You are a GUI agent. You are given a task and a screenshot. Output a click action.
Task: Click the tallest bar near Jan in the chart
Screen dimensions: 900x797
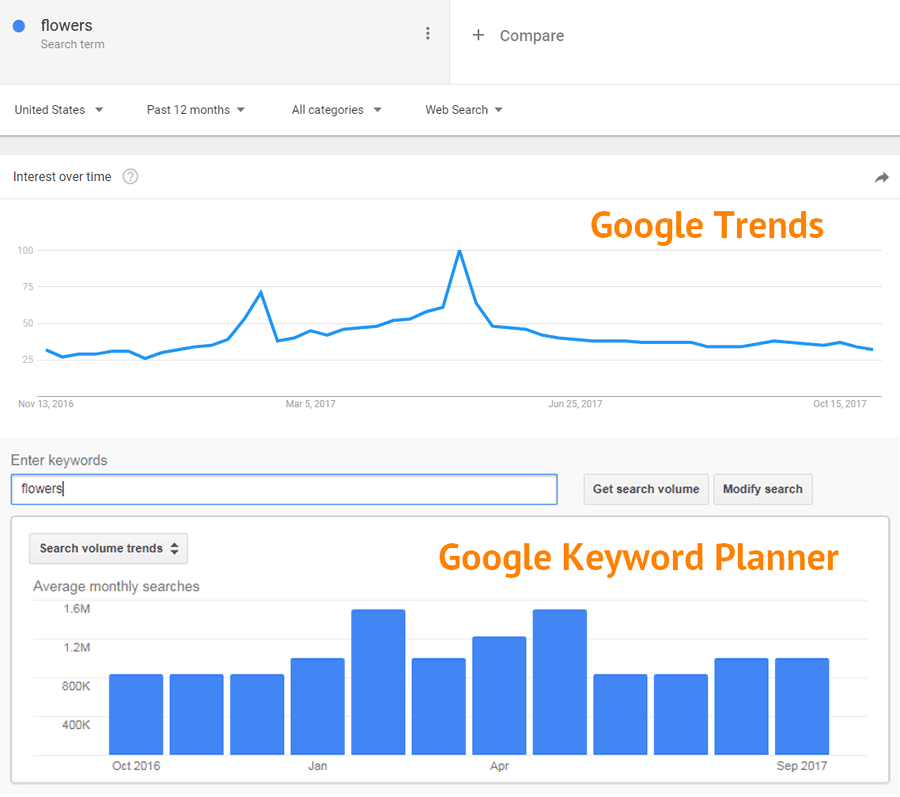[x=377, y=680]
